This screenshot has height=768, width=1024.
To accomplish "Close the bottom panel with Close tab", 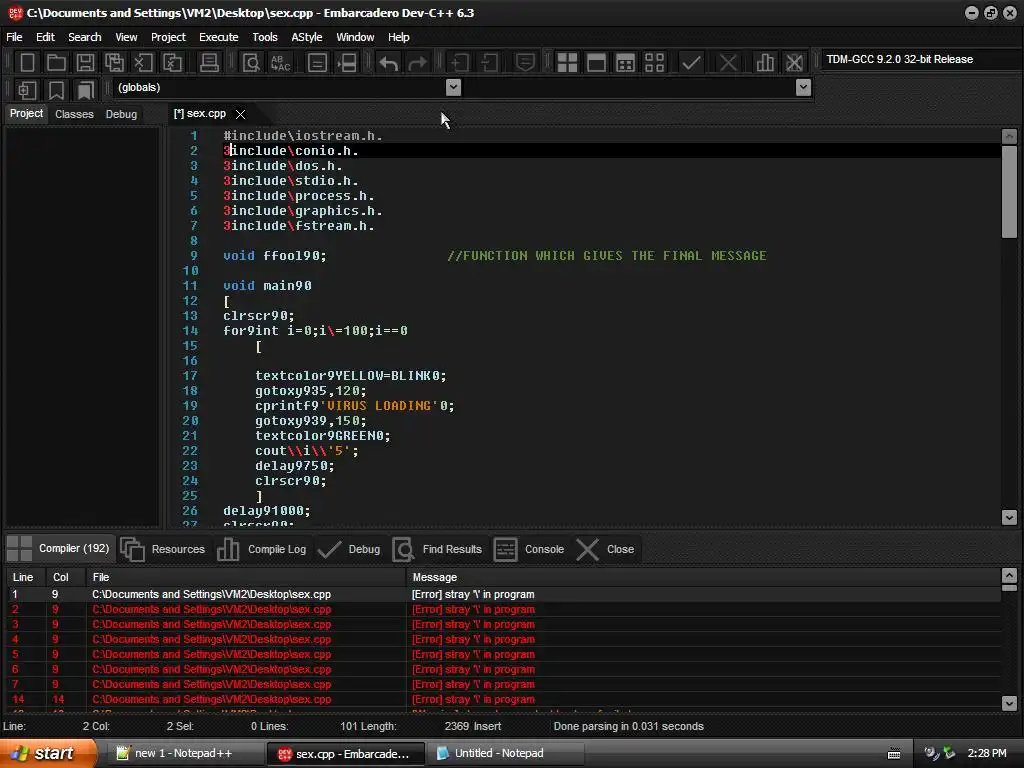I will coord(605,549).
